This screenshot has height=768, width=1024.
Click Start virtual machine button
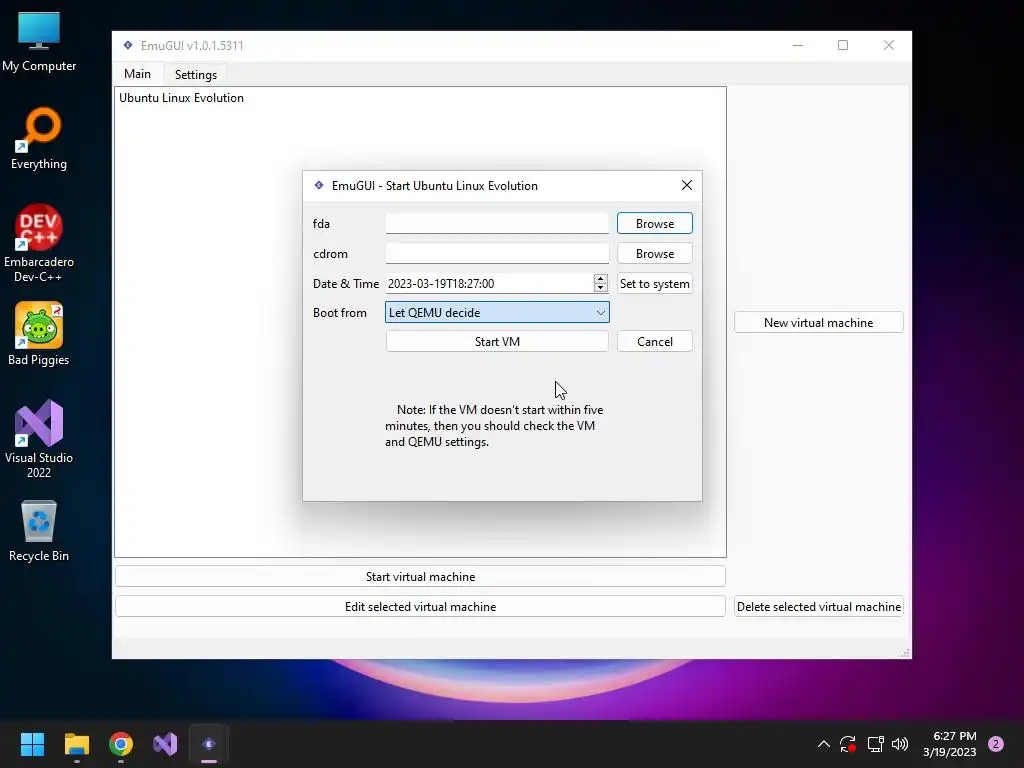coord(420,577)
